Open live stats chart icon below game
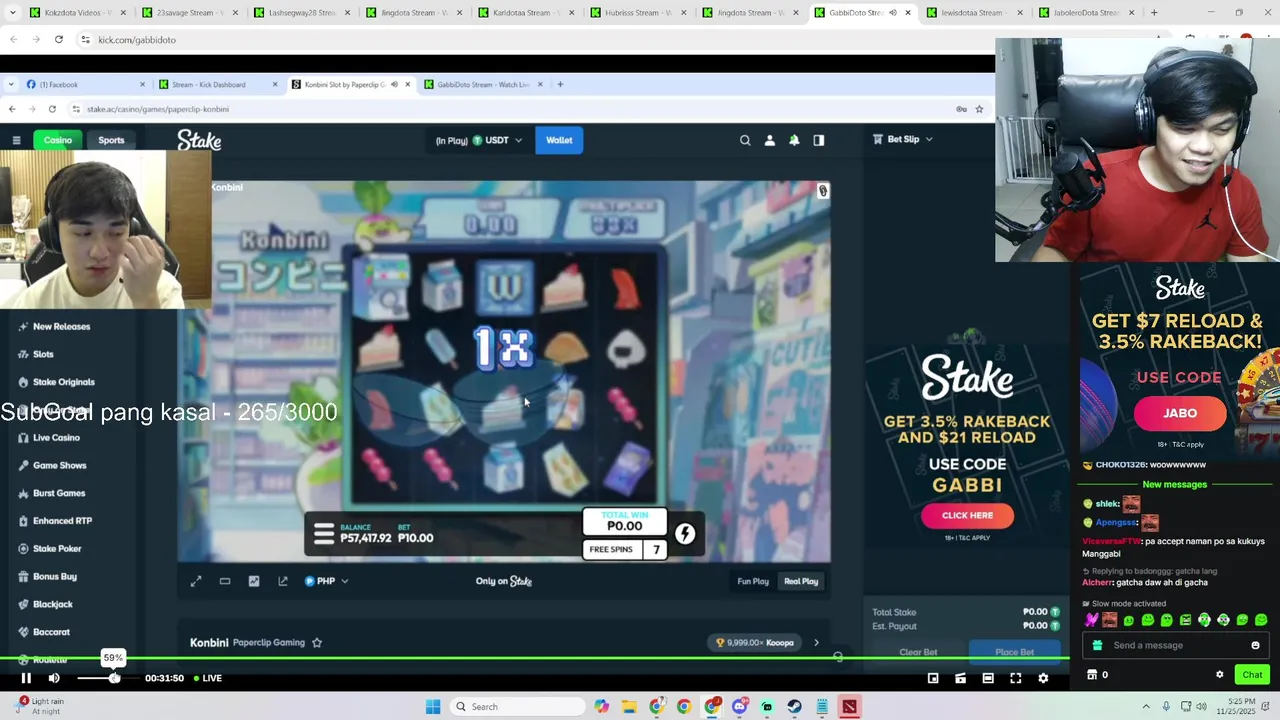The image size is (1280, 720). [x=254, y=581]
